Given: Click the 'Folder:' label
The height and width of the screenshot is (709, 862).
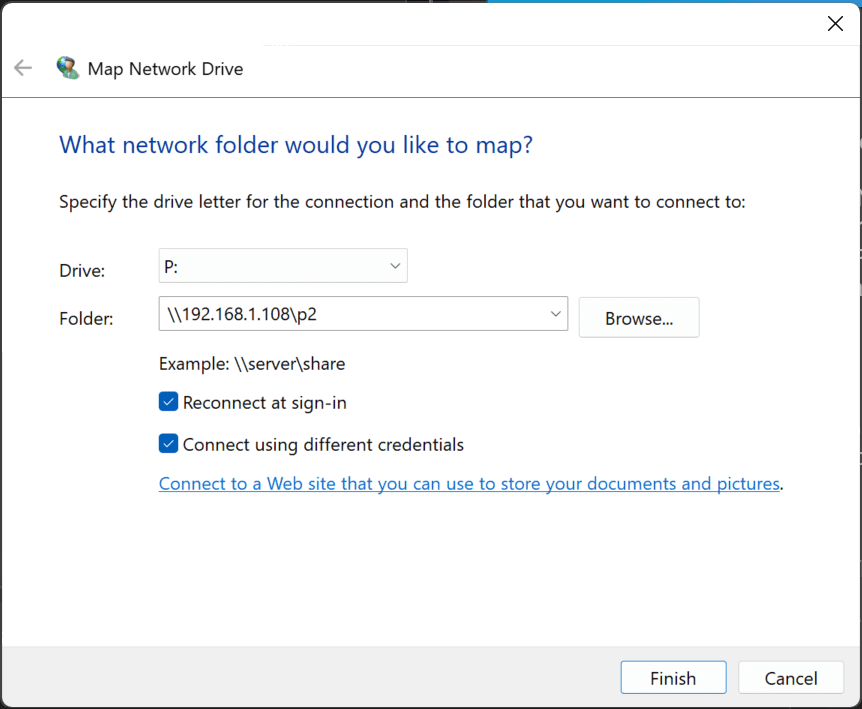Looking at the screenshot, I should tap(86, 319).
